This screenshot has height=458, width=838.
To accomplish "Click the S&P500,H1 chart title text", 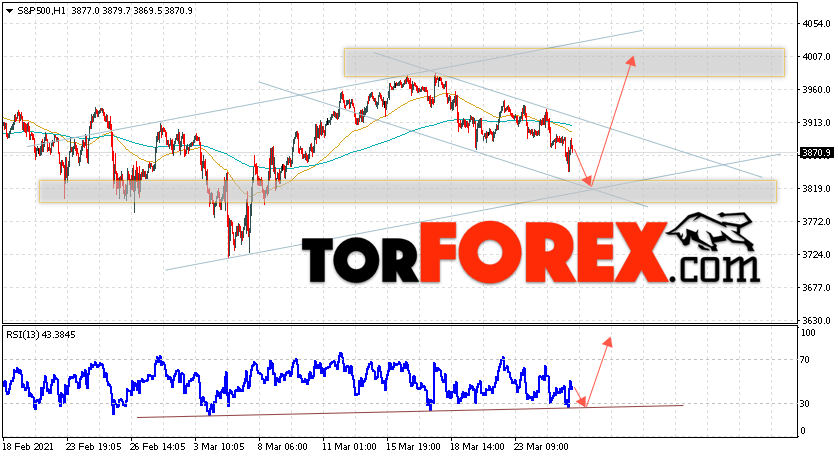I will 42,11.
